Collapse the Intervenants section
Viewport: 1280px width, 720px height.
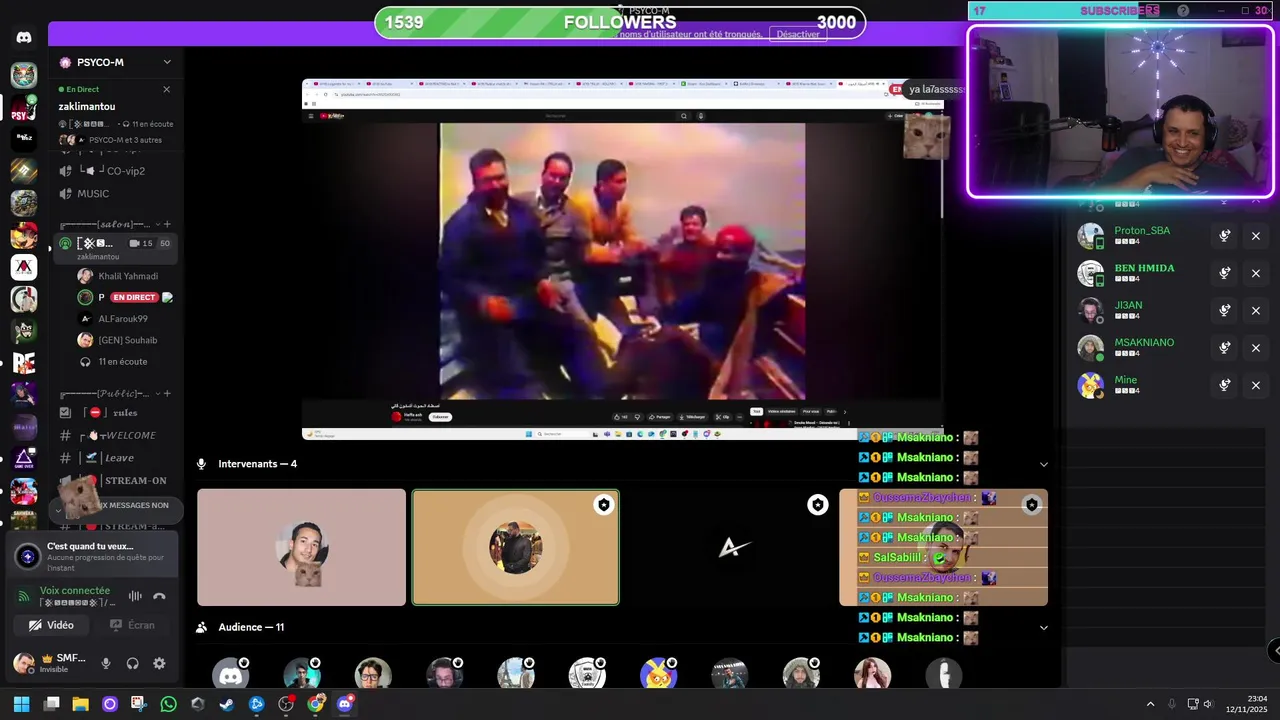(x=1044, y=464)
